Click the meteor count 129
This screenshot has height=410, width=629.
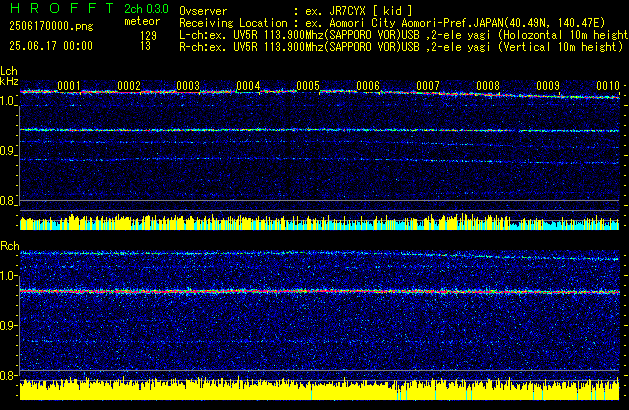(148, 36)
